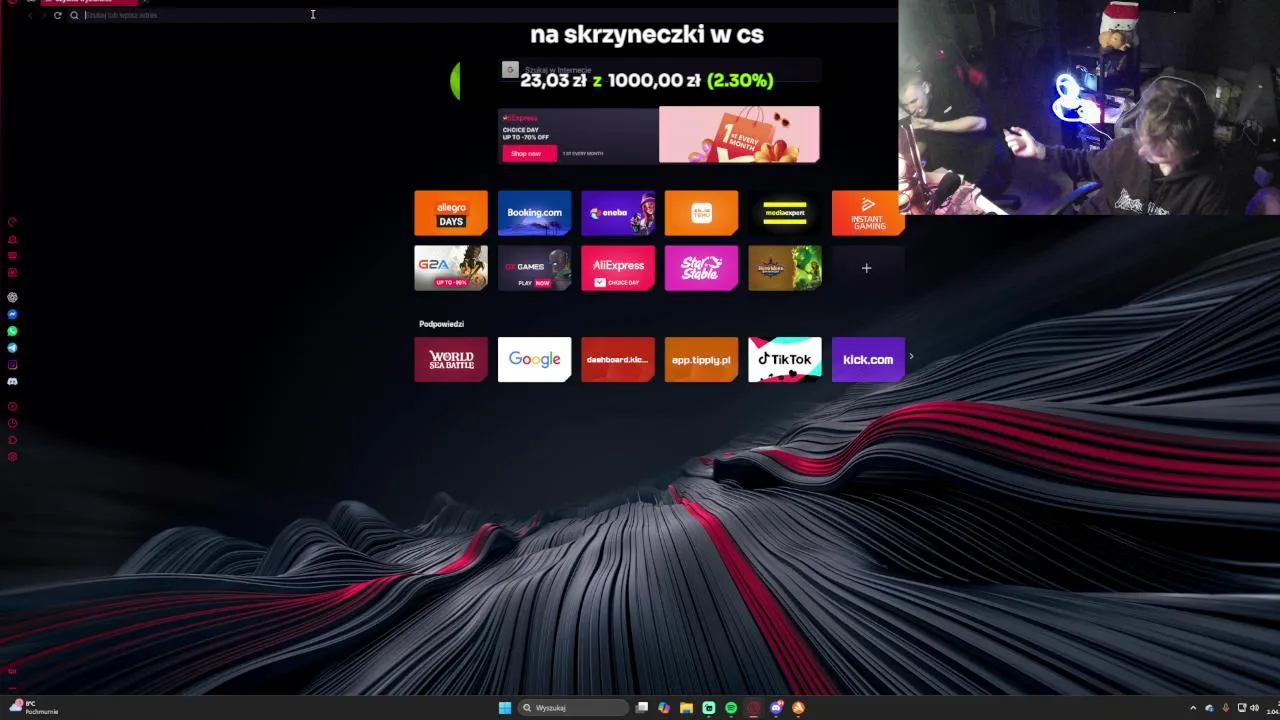Open GX Control panel in sidebar

[x=12, y=222]
